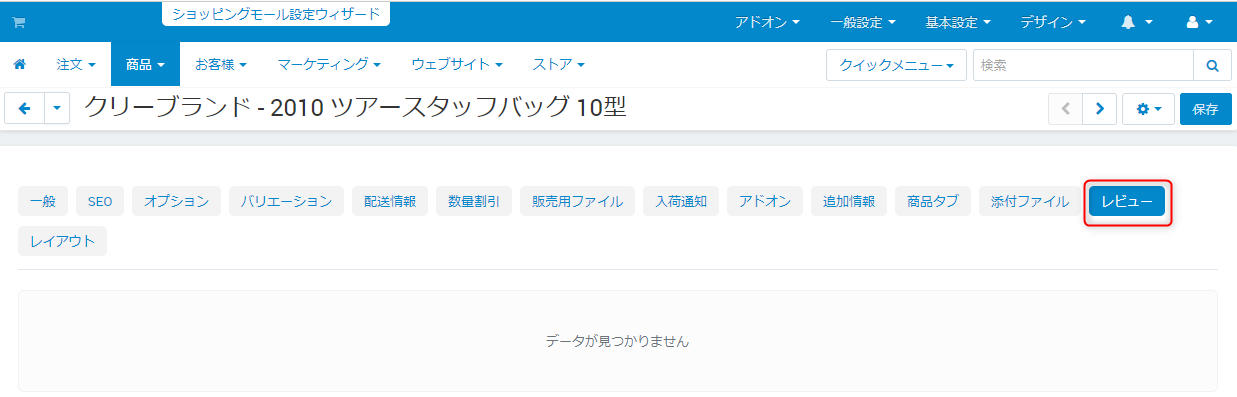The width and height of the screenshot is (1237, 397).
Task: Expand the ストア menu
Action: [x=559, y=64]
